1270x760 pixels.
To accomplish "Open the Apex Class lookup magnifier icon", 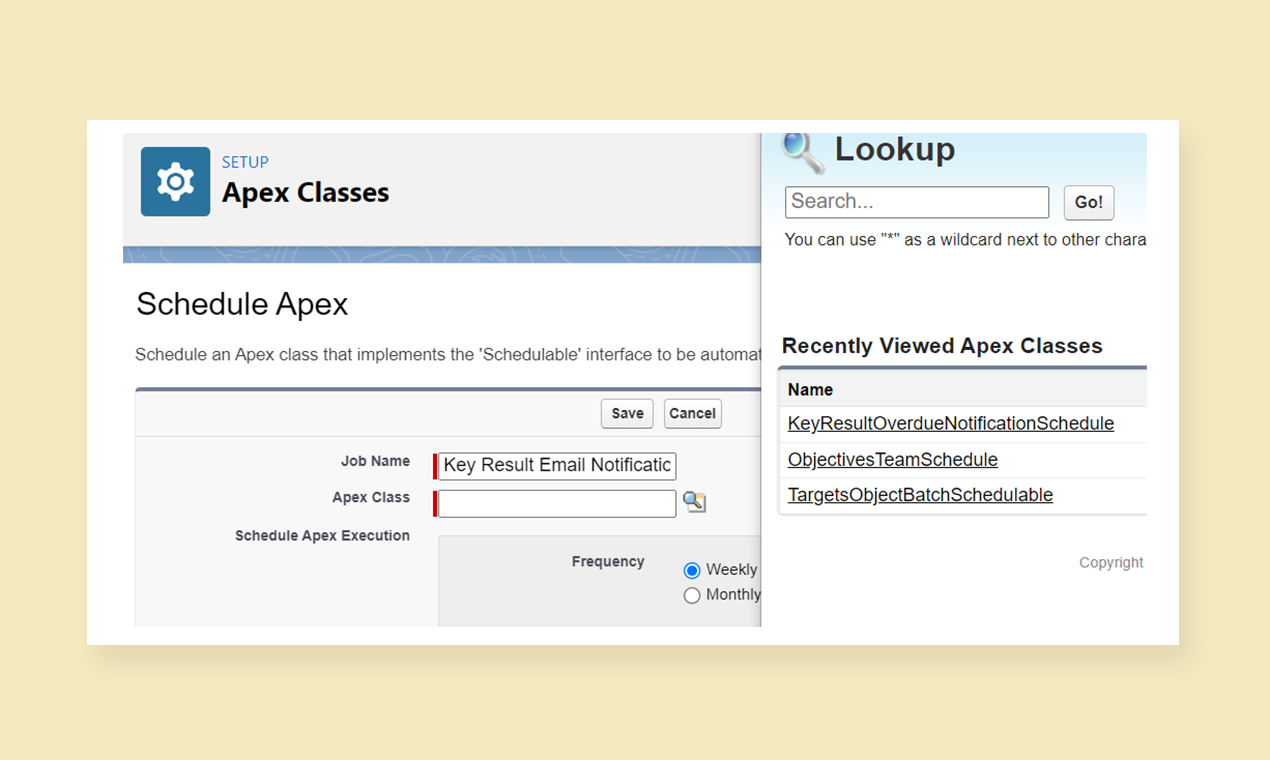I will tap(694, 502).
